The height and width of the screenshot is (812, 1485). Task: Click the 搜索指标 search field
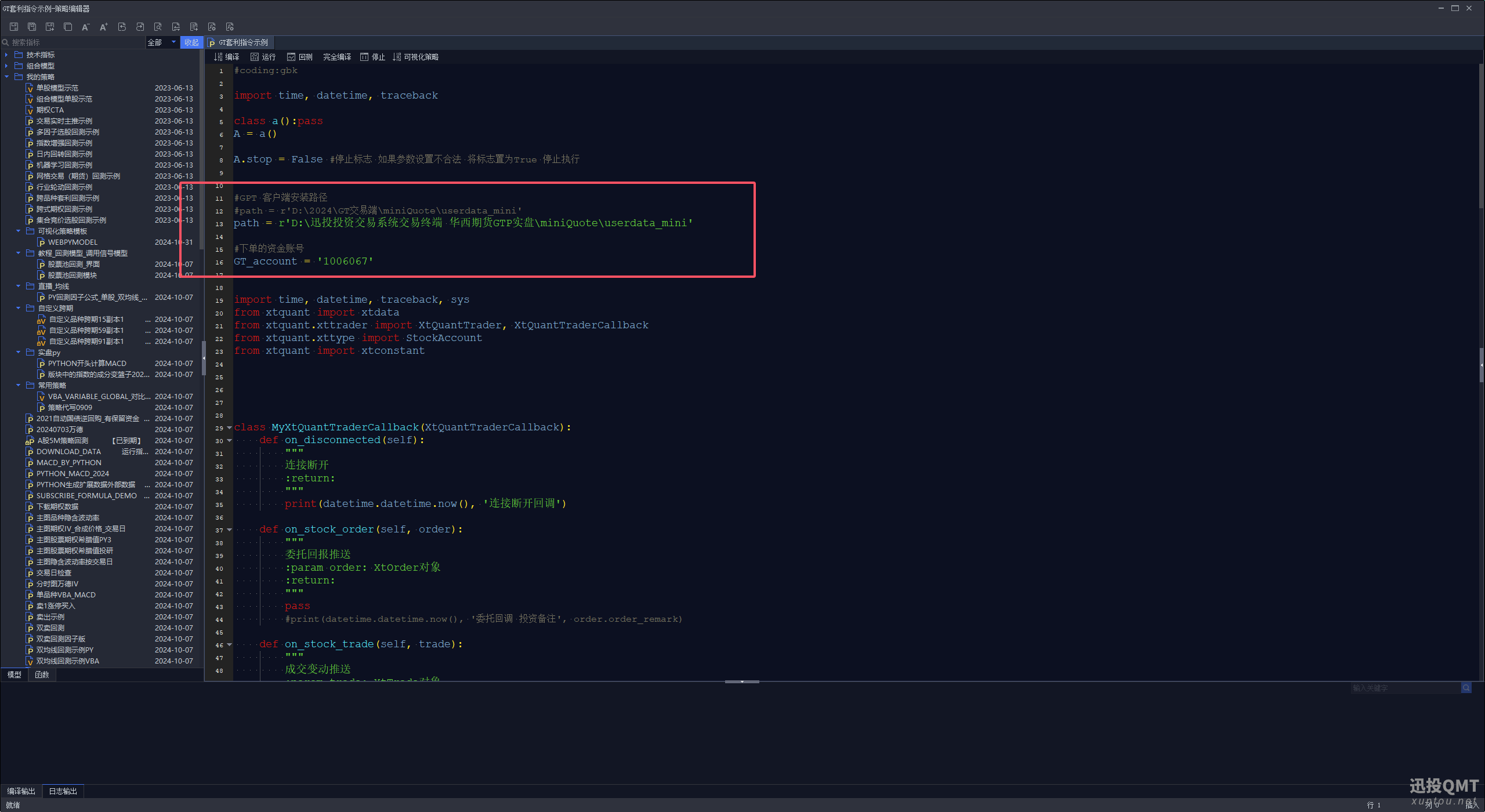(x=73, y=42)
